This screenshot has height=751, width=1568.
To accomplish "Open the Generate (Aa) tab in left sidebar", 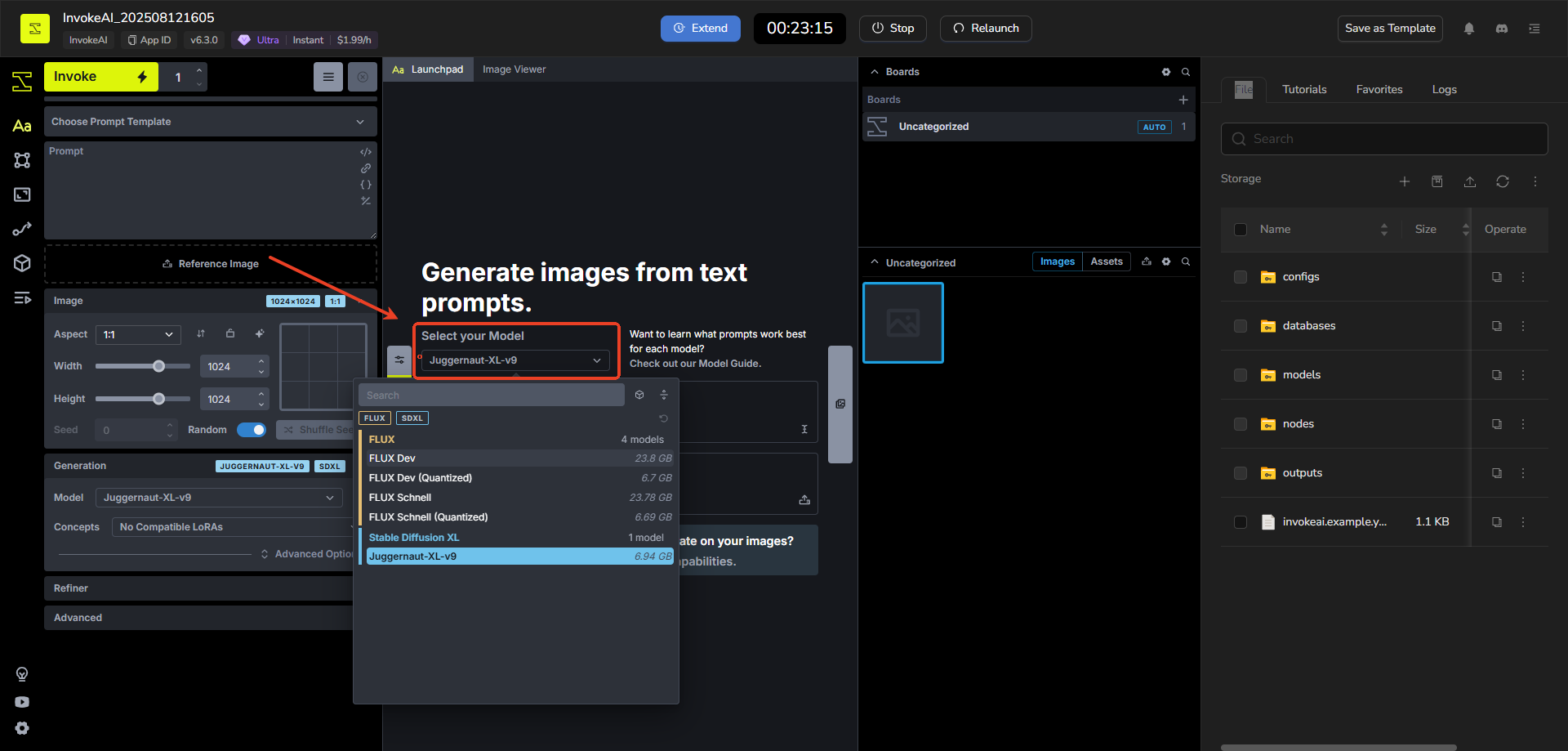I will tap(22, 126).
